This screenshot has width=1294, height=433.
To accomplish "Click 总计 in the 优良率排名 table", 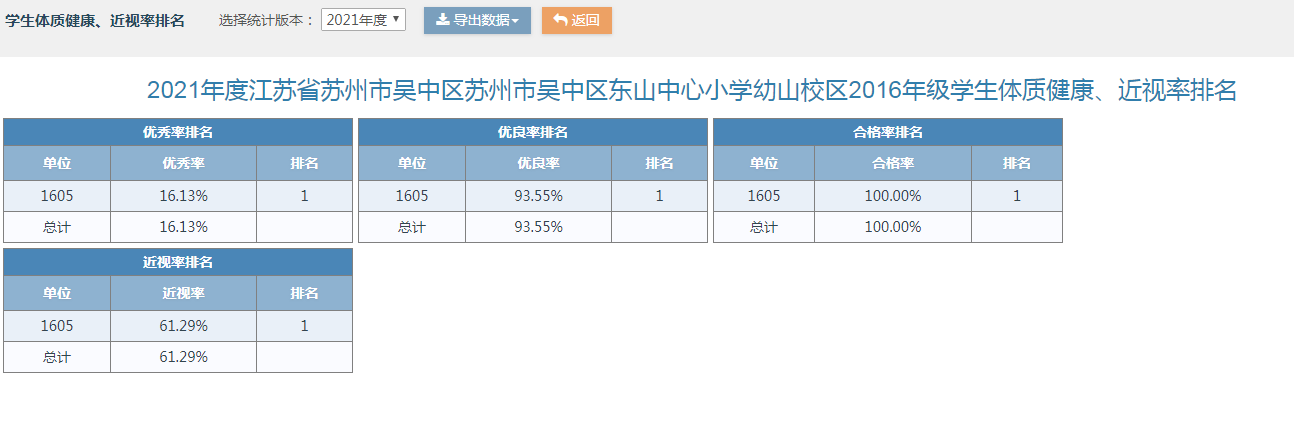I will 412,227.
